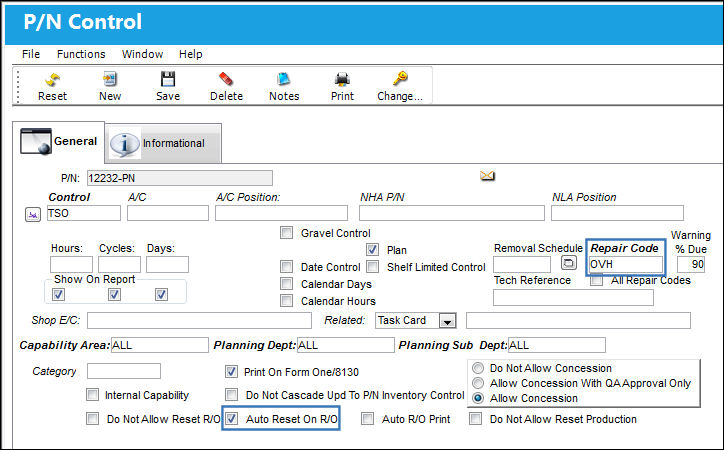Switch to the General tab
Image resolution: width=724 pixels, height=450 pixels.
59,142
